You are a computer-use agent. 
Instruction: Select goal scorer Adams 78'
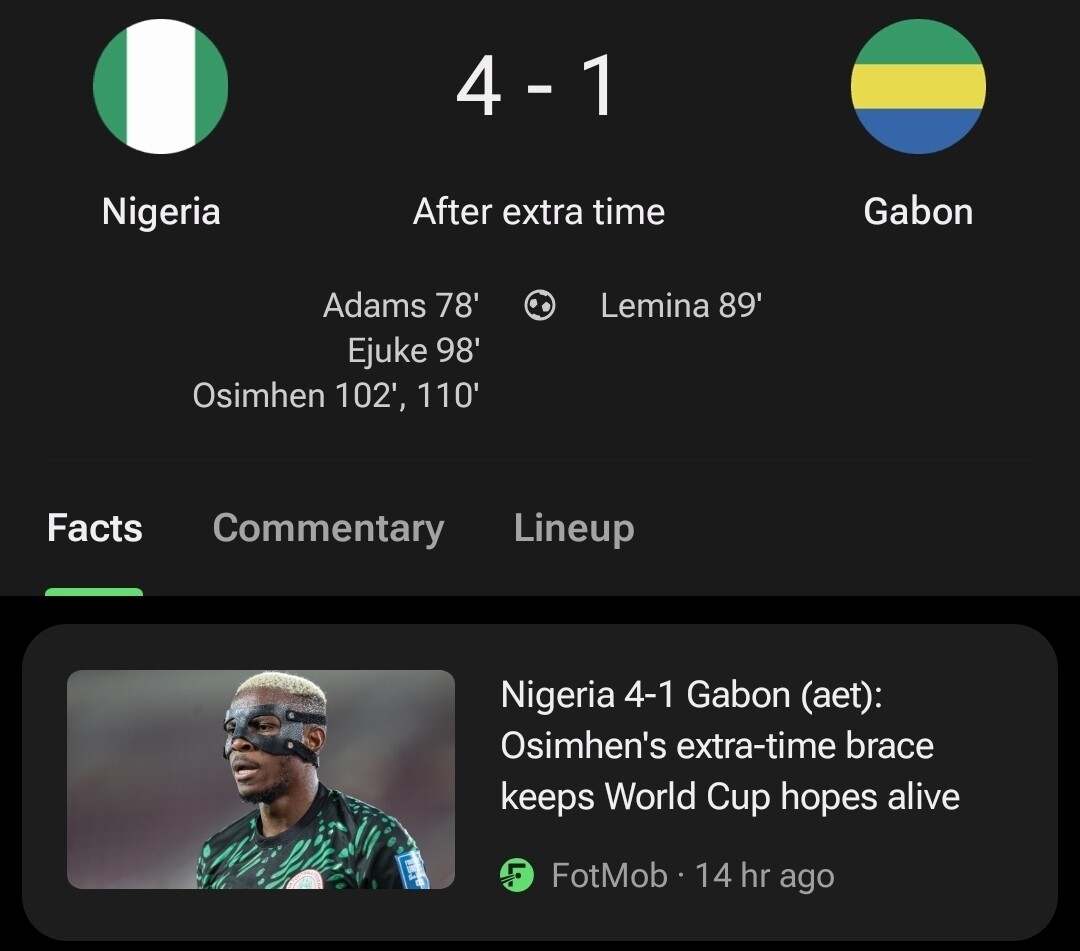[x=401, y=305]
